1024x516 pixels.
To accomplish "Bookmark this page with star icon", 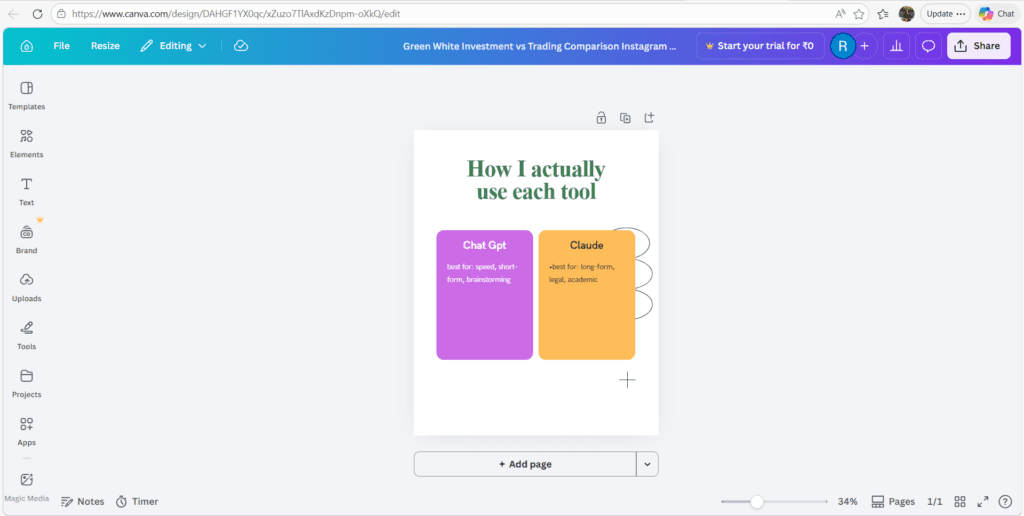I will point(859,14).
